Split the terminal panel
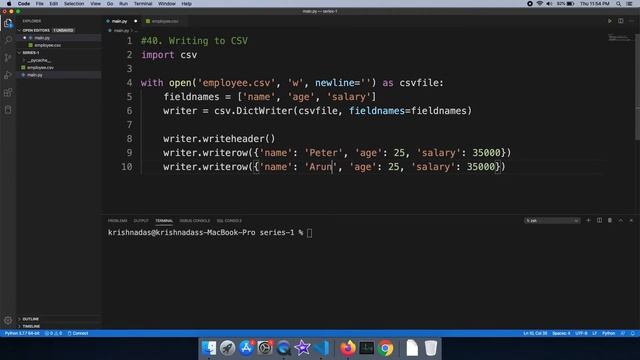The height and width of the screenshot is (360, 640). point(599,220)
